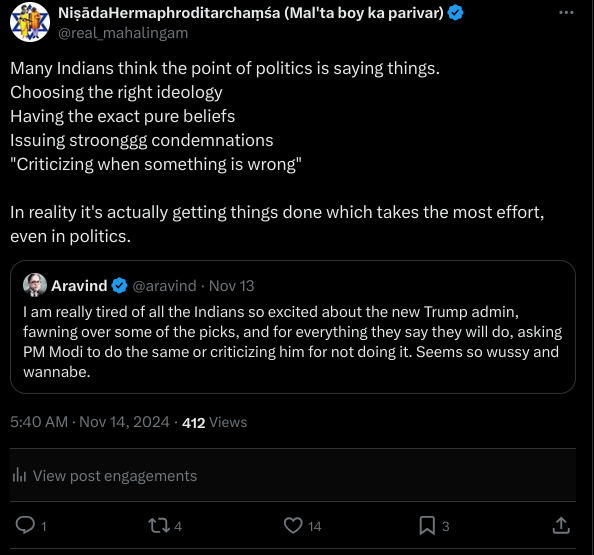Open the quoted tweet text about Trump admin

[292, 342]
